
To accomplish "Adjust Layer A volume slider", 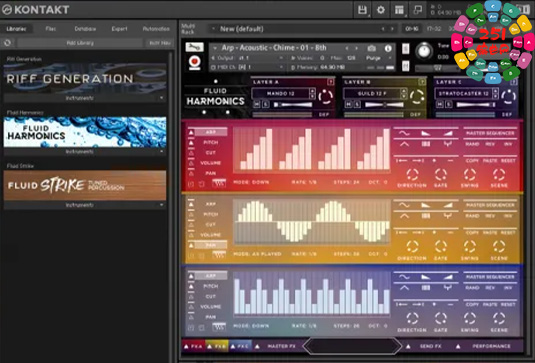I will 292,105.
